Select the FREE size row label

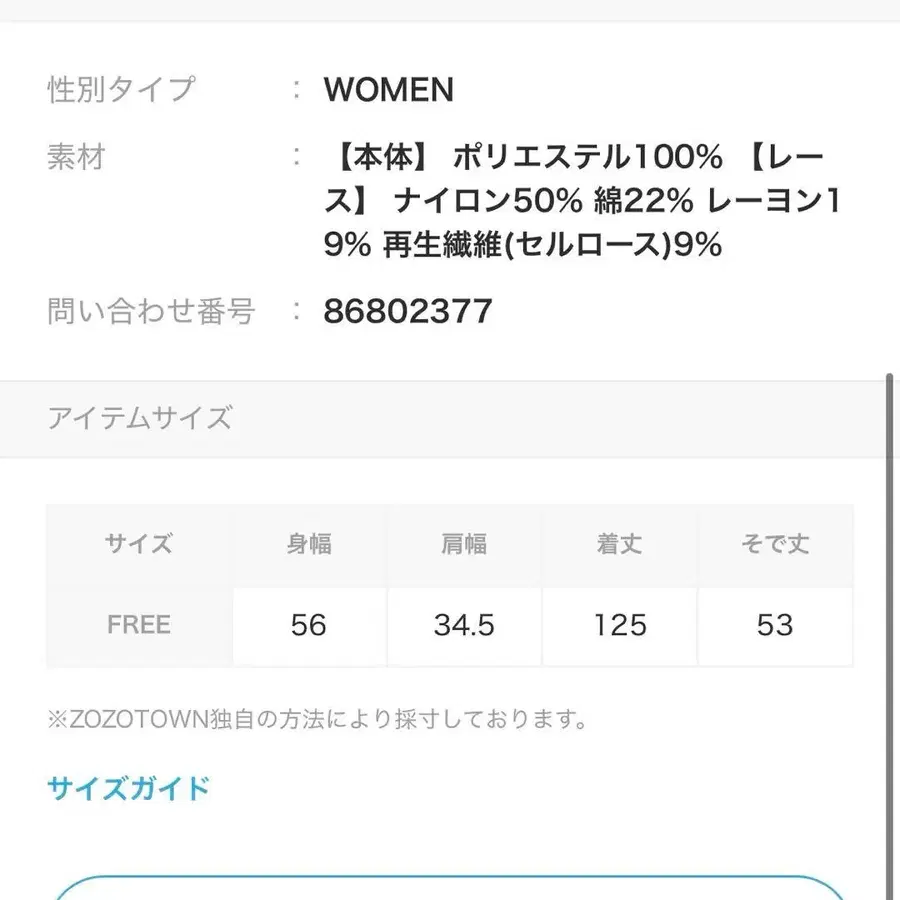(137, 625)
